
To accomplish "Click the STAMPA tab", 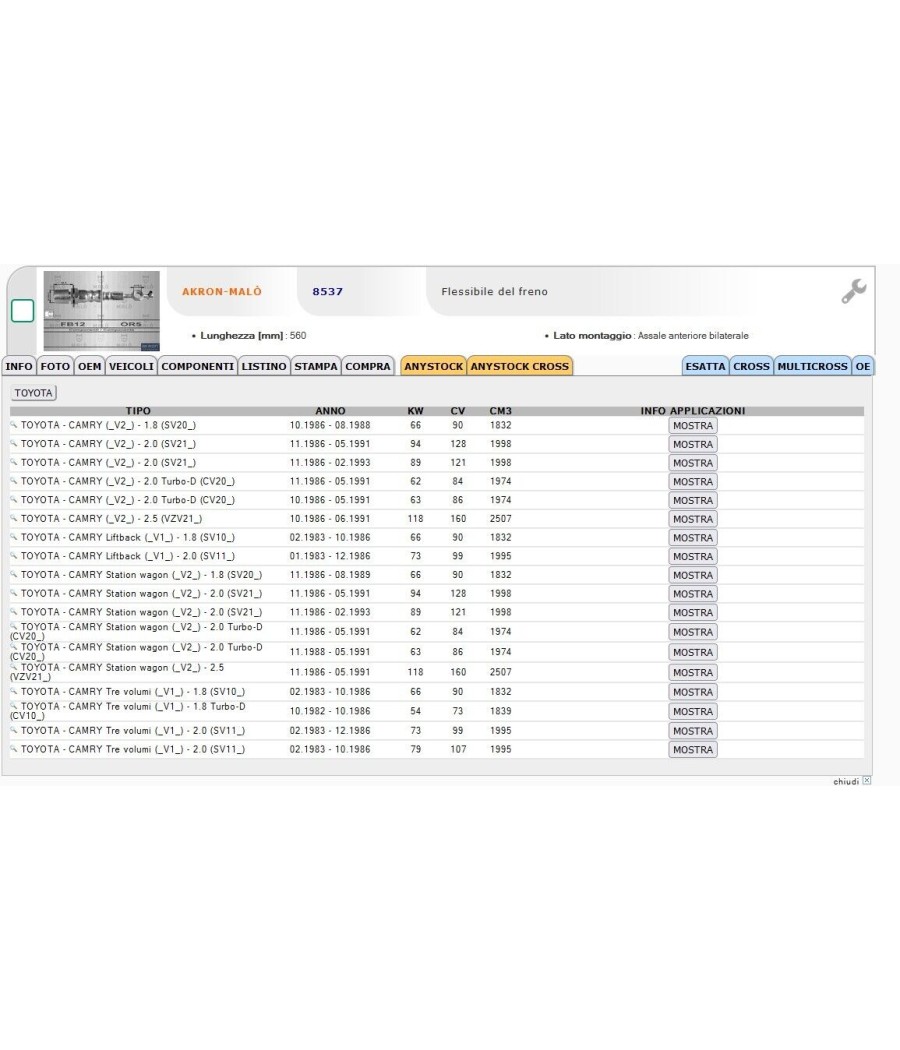I will [316, 366].
